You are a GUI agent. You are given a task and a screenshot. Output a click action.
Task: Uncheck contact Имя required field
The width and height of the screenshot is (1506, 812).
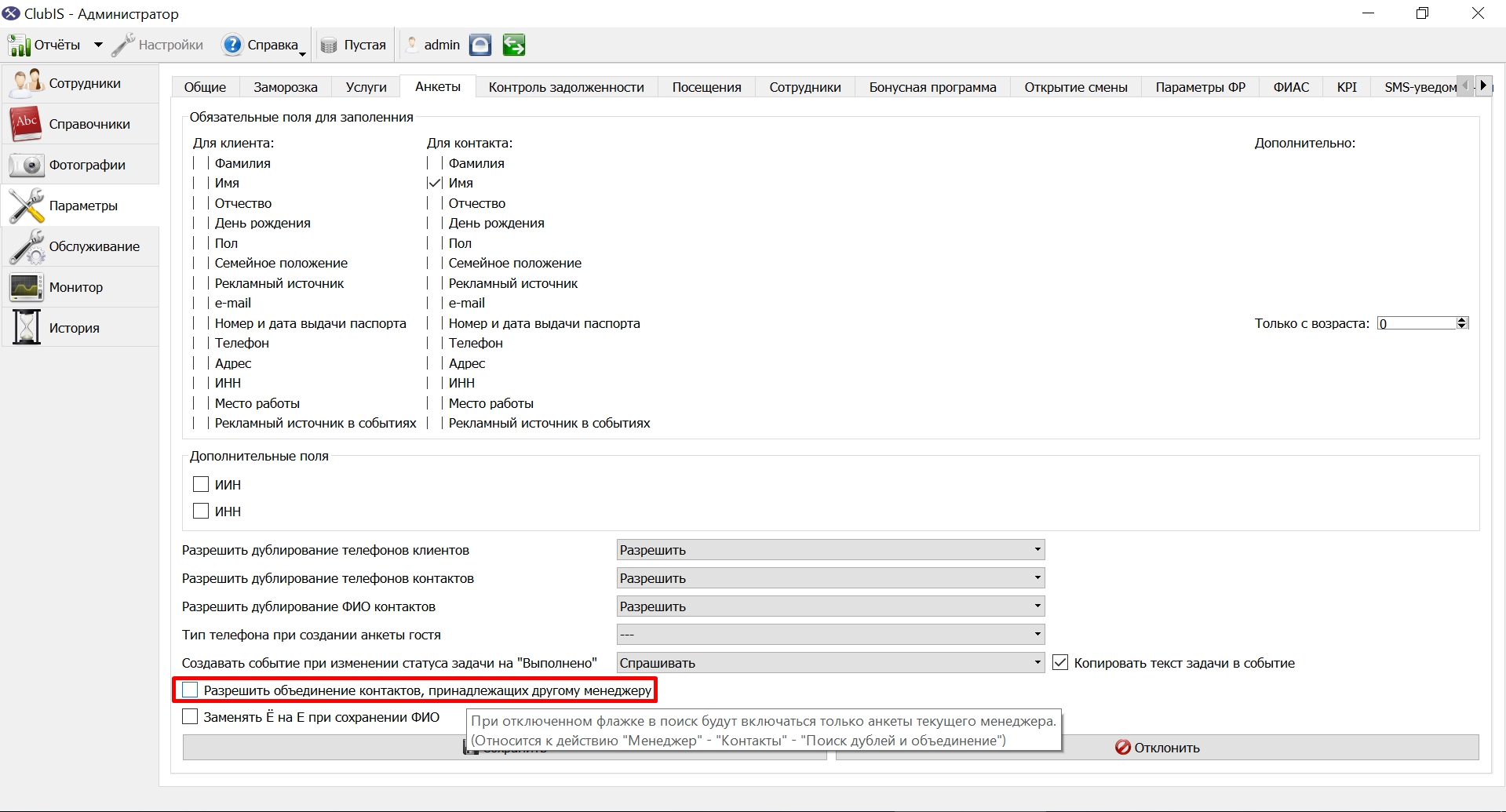click(x=435, y=183)
